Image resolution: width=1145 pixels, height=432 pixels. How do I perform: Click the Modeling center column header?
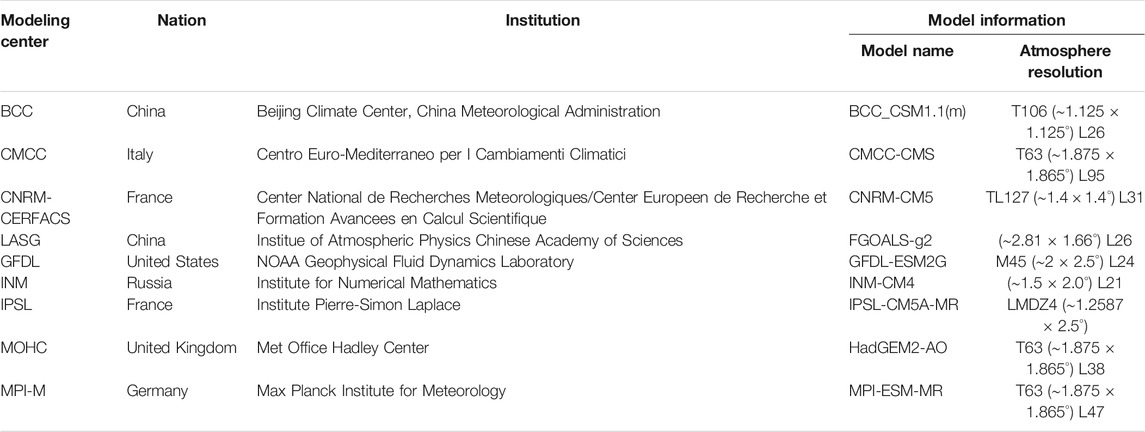click(x=34, y=31)
